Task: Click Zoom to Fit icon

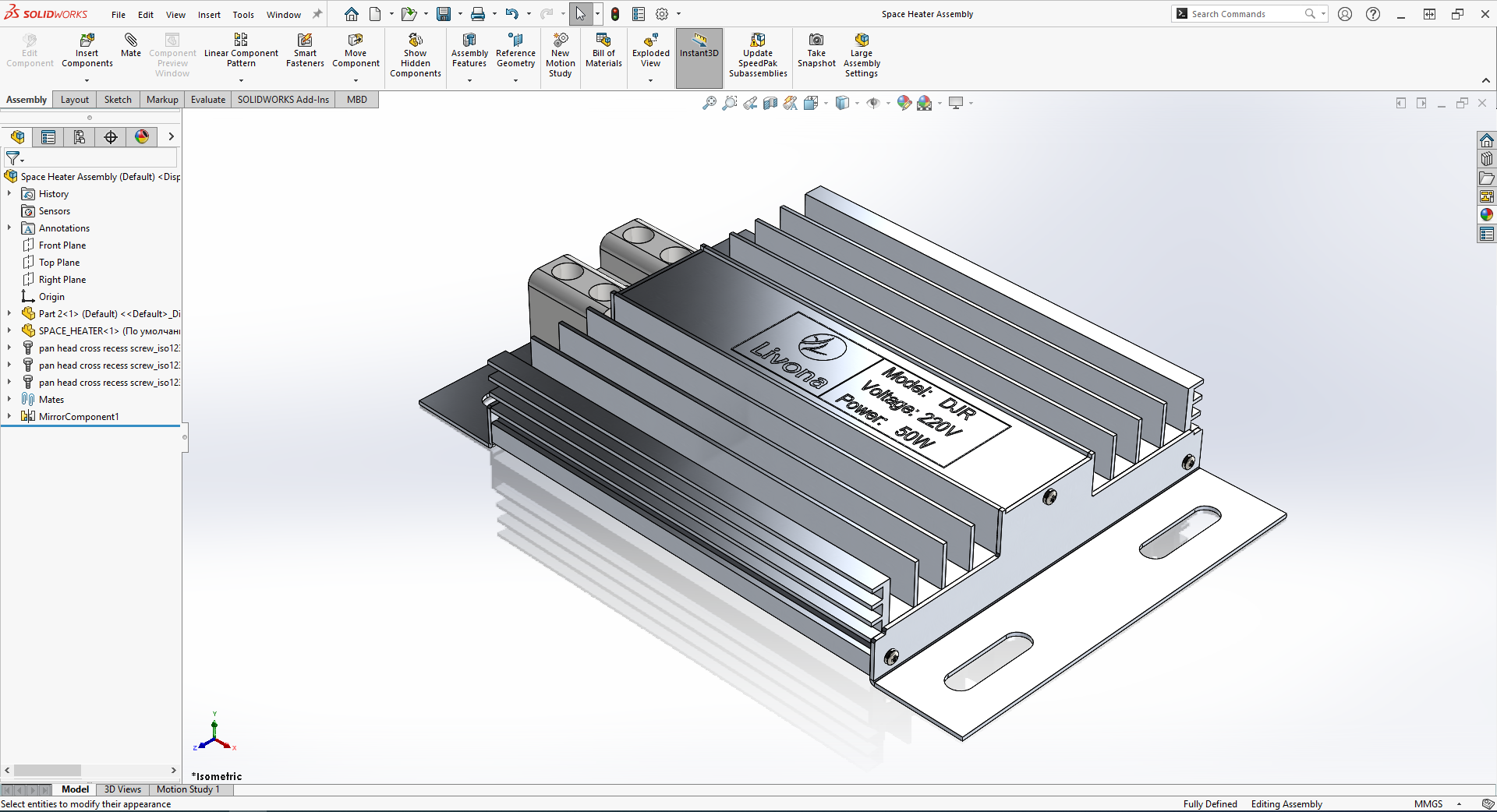Action: click(709, 103)
